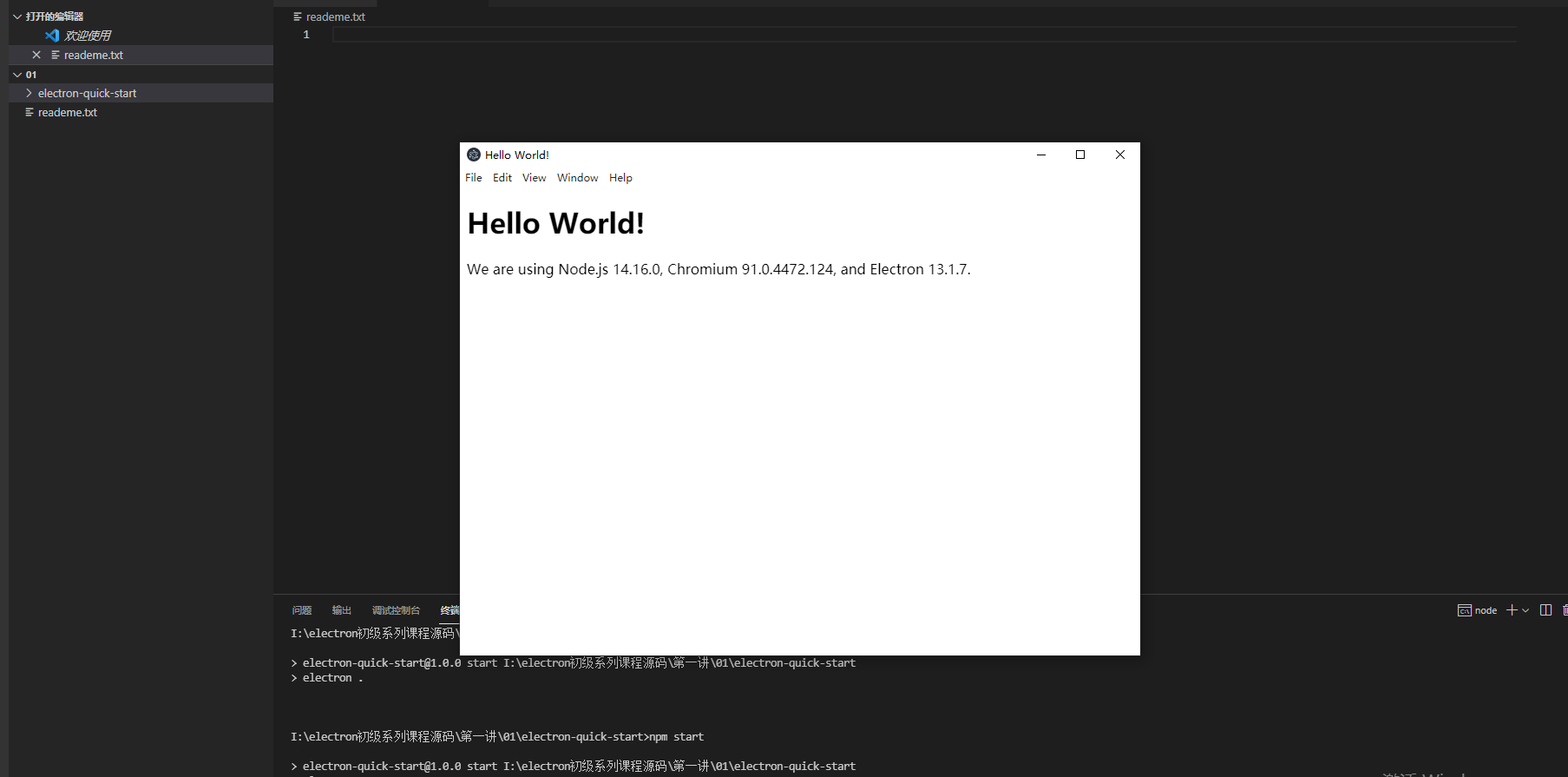Create a new terminal with plus icon

(1512, 610)
